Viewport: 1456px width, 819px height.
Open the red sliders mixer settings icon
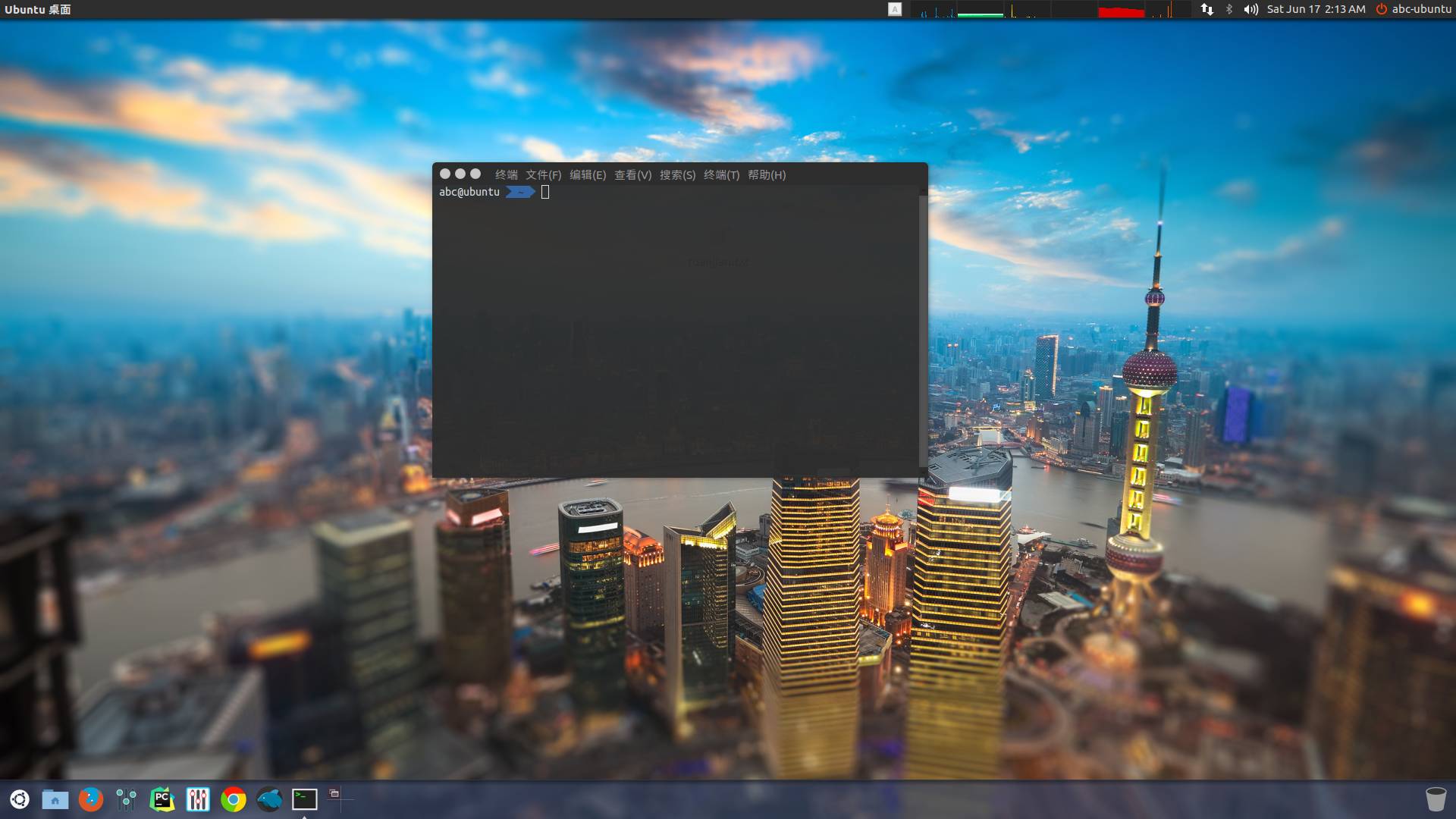[198, 799]
